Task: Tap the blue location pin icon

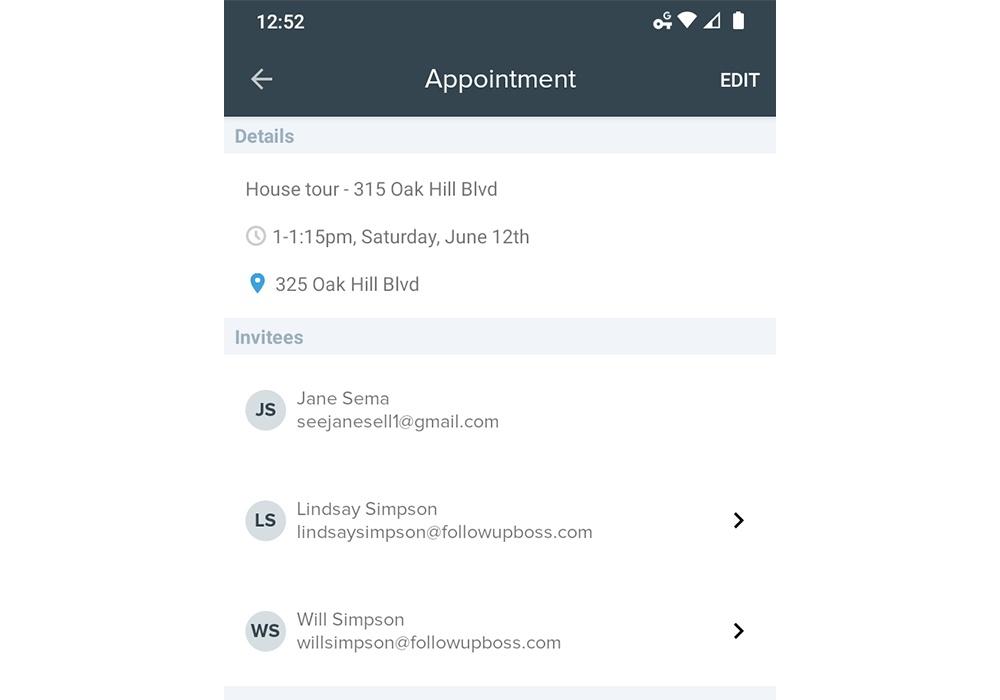Action: pos(257,283)
